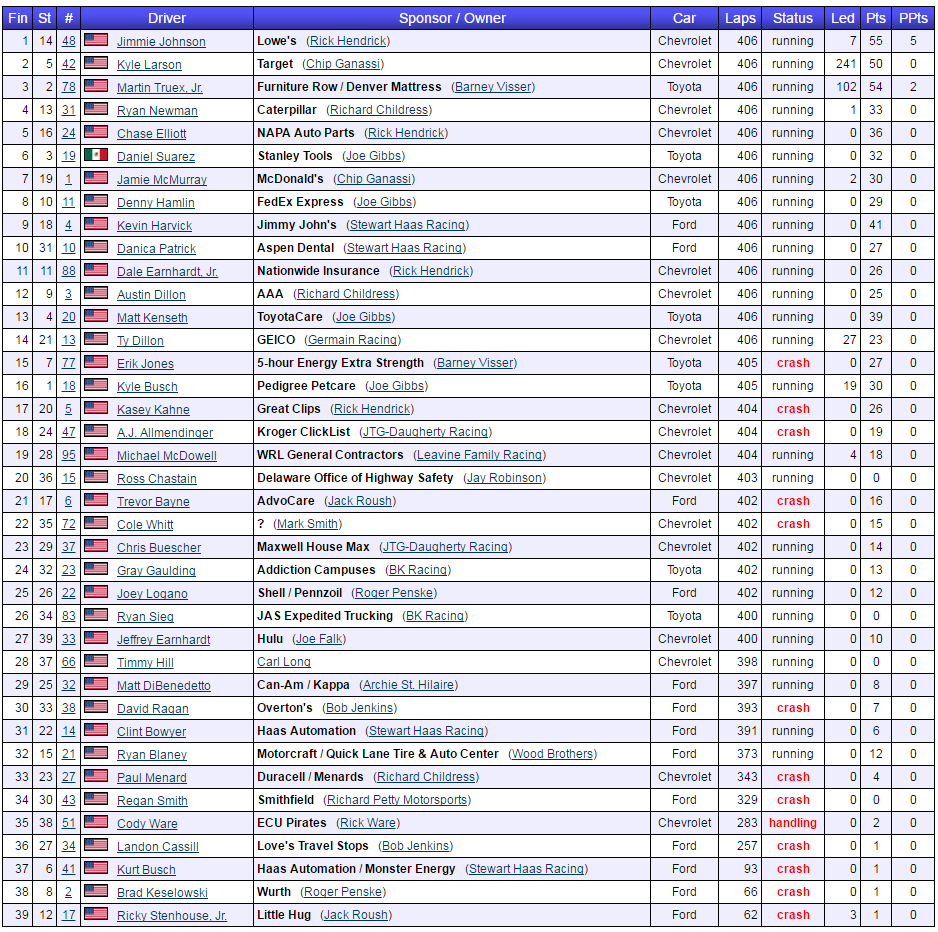
Task: Click the Status column header
Action: pyautogui.click(x=793, y=18)
